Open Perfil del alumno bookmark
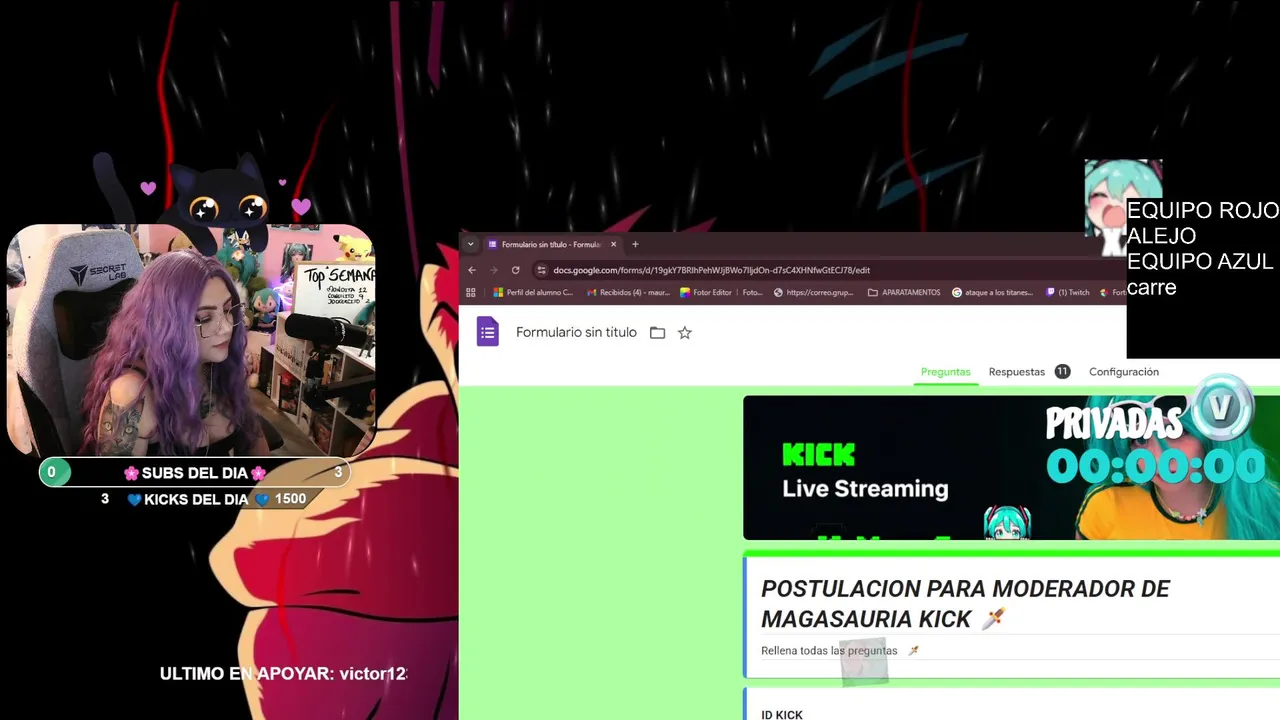Viewport: 1280px width, 720px height. tap(534, 293)
